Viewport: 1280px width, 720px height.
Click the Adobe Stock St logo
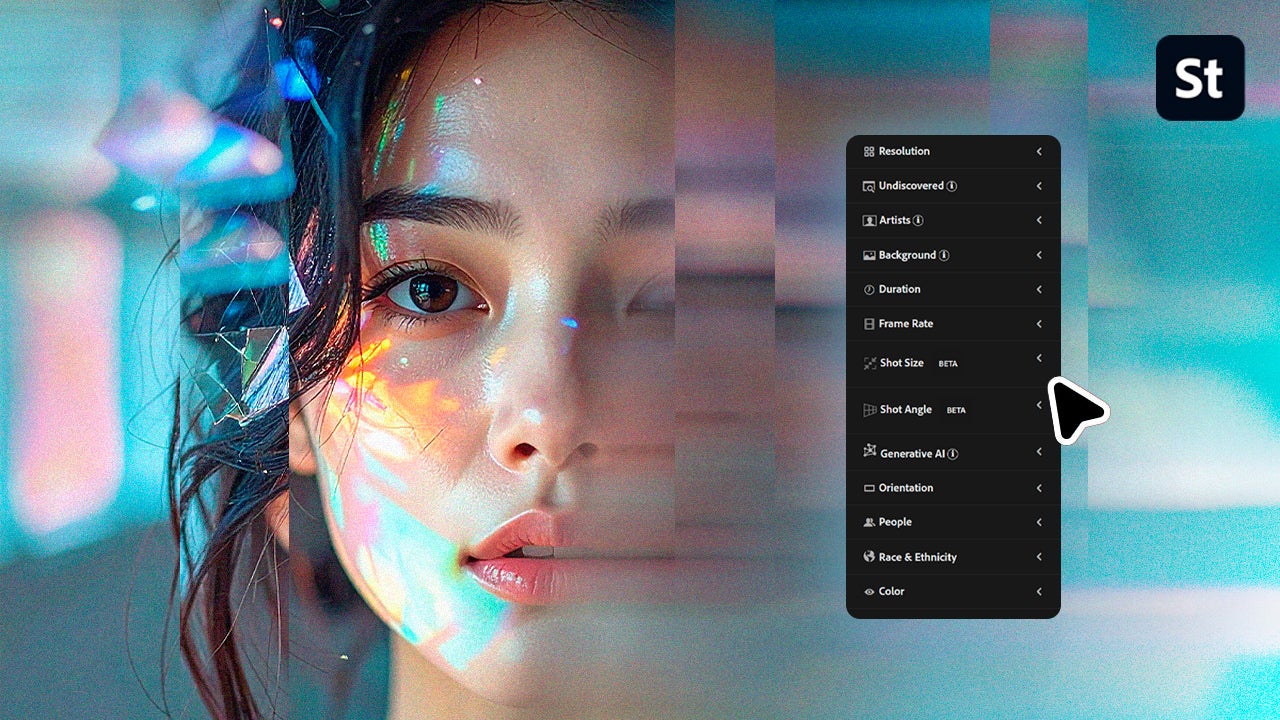[1200, 78]
